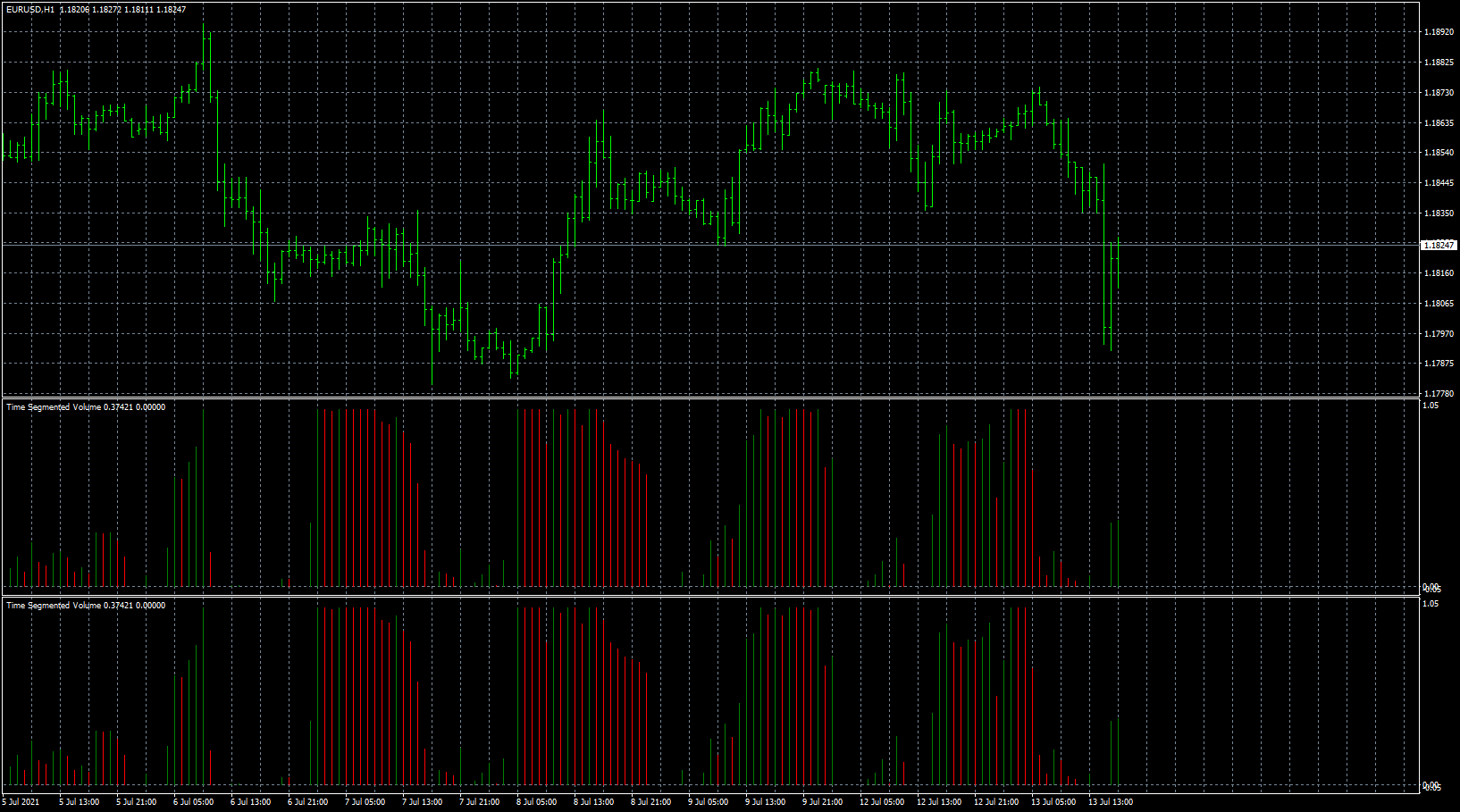1460x812 pixels.
Task: Click the 6 Jul 21:00 time label
Action: (x=308, y=802)
